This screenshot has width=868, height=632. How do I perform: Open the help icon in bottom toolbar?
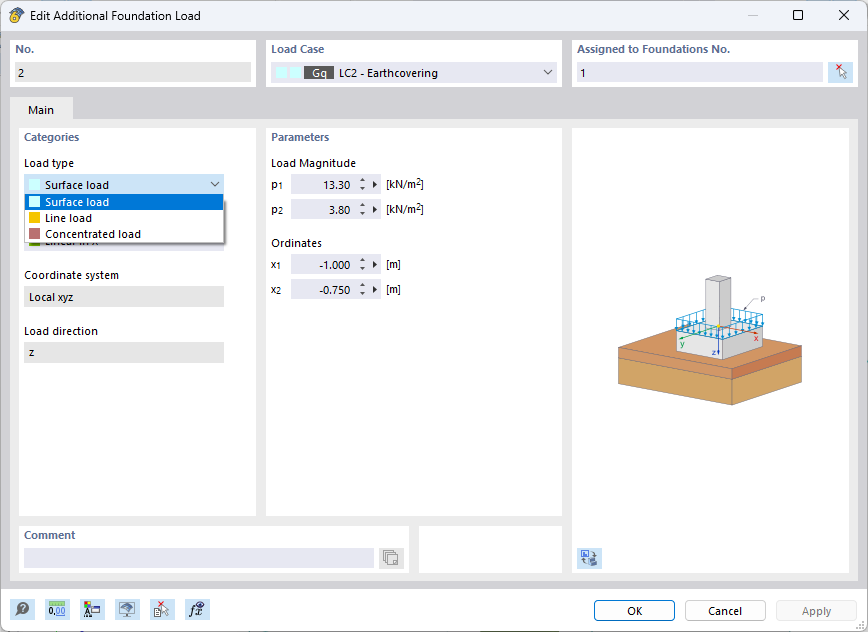[x=22, y=610]
